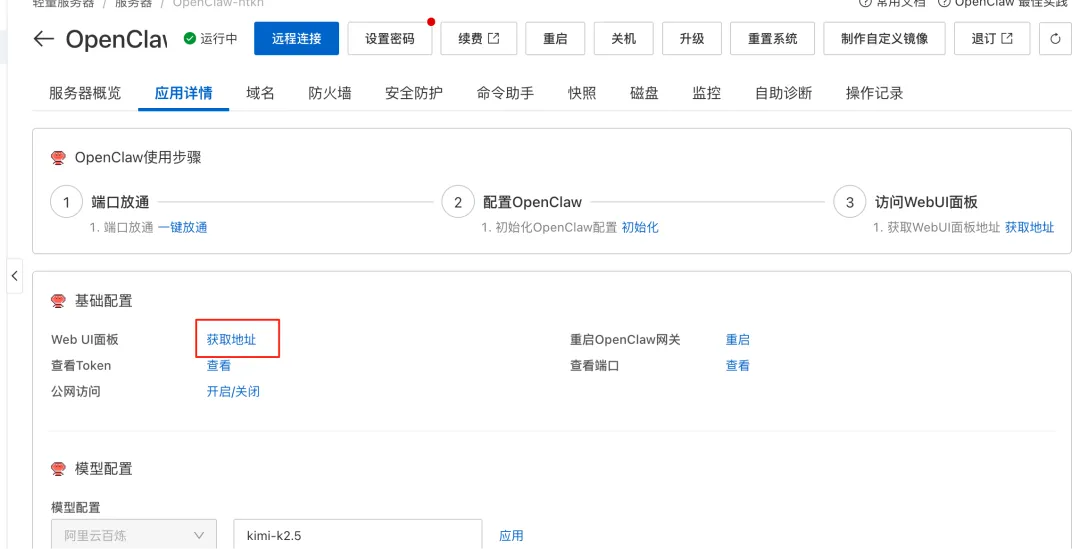
Task: Open the 操作记录 tab
Action: pos(874,93)
